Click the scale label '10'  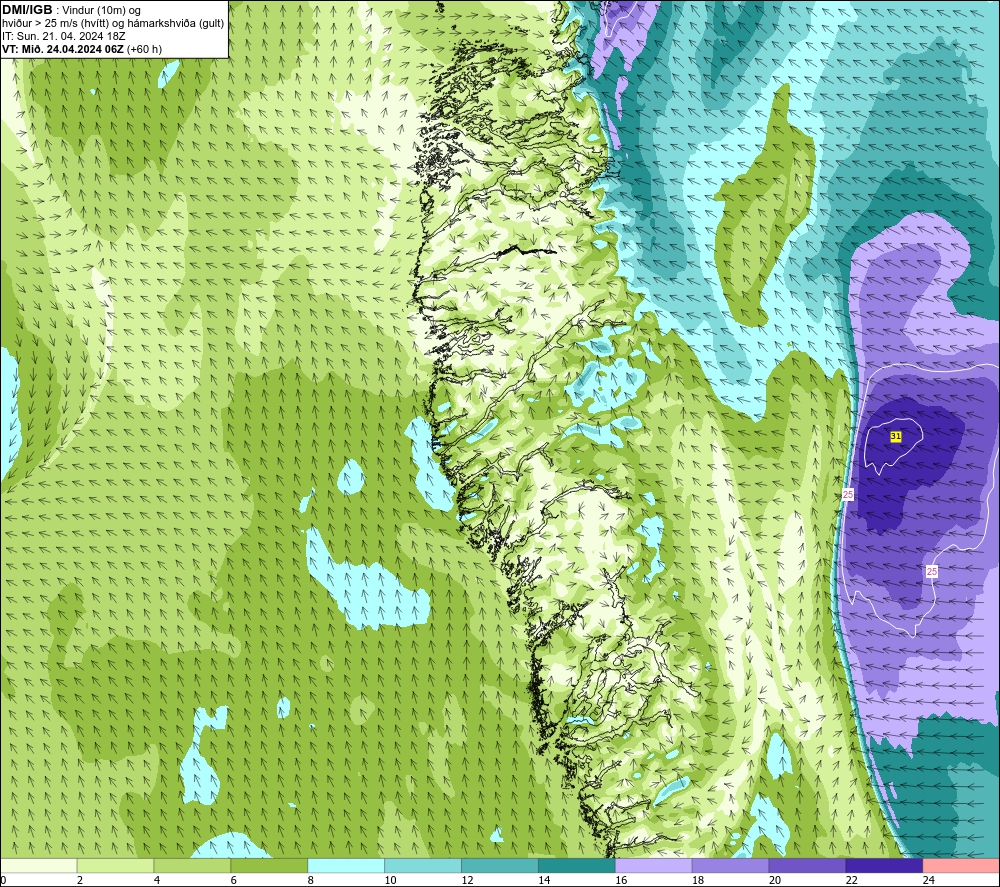[x=390, y=880]
